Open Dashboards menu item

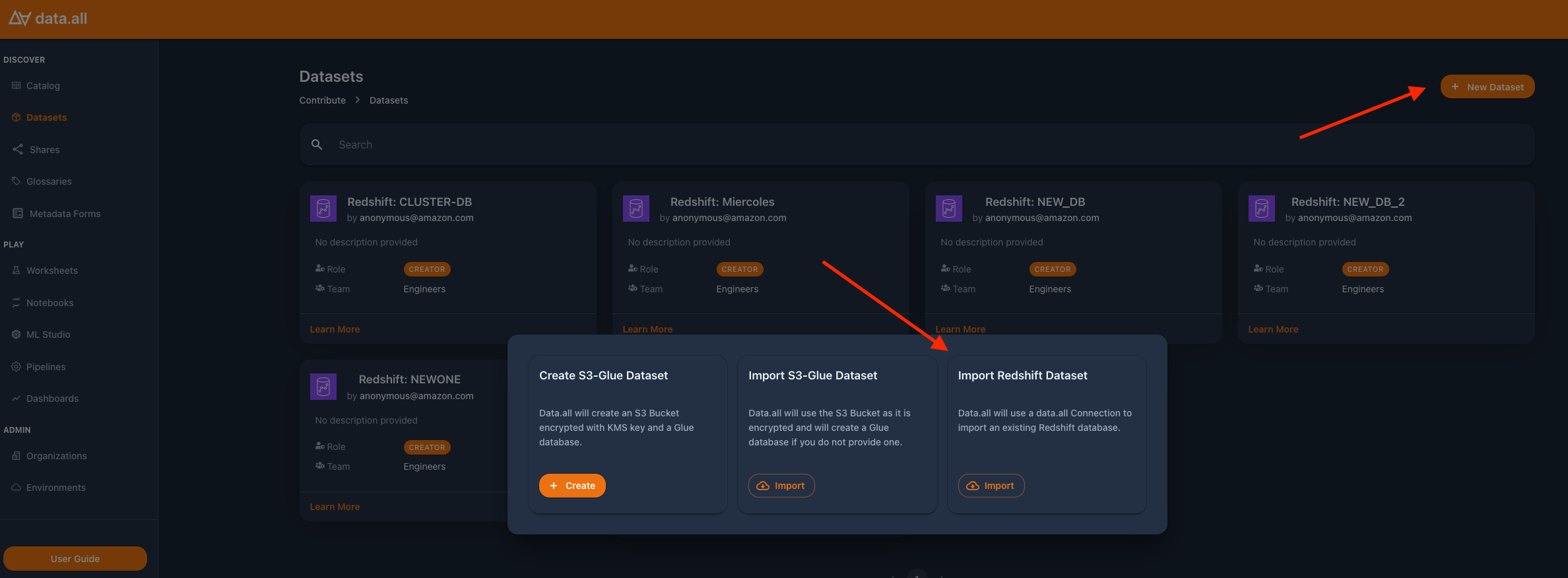click(53, 399)
